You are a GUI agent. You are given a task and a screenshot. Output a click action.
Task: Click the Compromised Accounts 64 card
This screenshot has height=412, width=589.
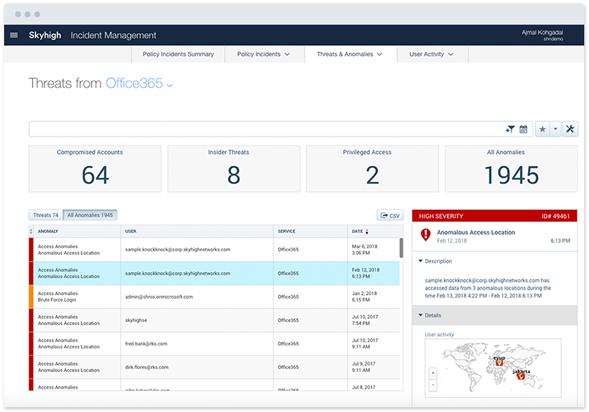(x=95, y=169)
